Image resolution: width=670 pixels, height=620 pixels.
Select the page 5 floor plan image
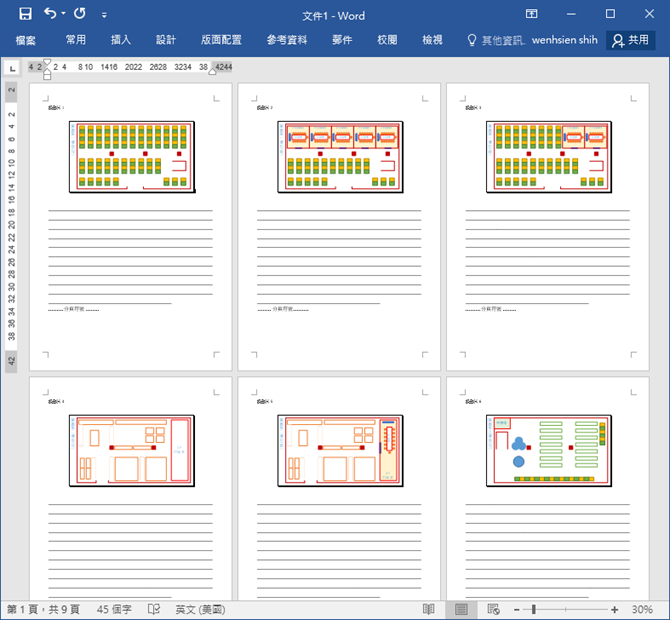tap(341, 451)
